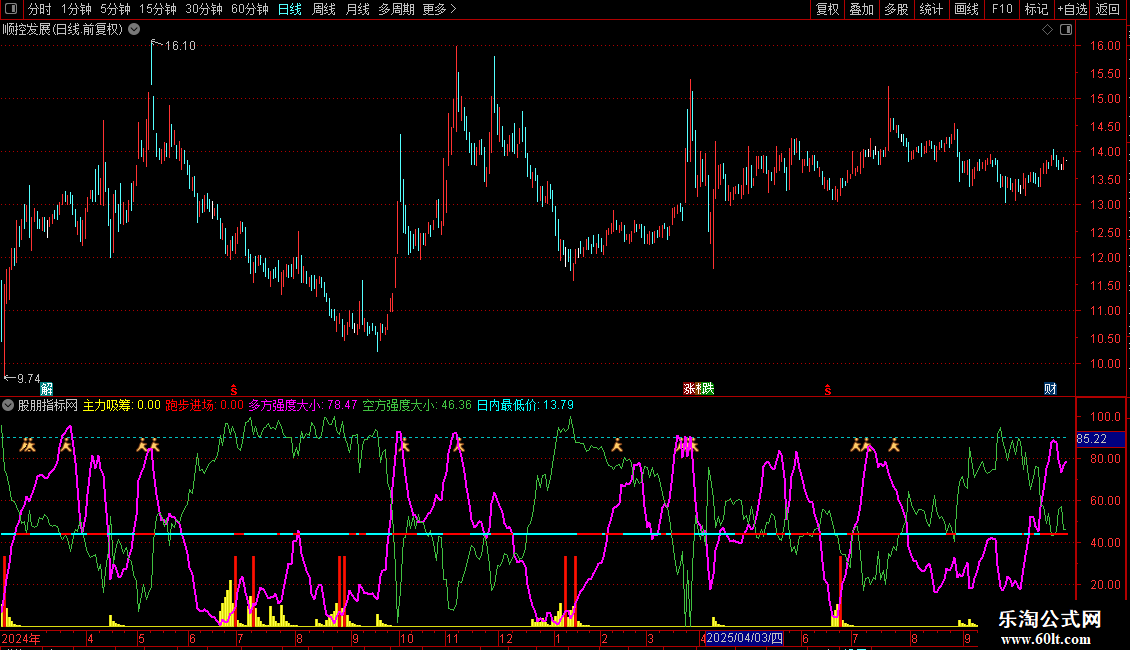Click the 16.10 high price flag

pyautogui.click(x=180, y=46)
